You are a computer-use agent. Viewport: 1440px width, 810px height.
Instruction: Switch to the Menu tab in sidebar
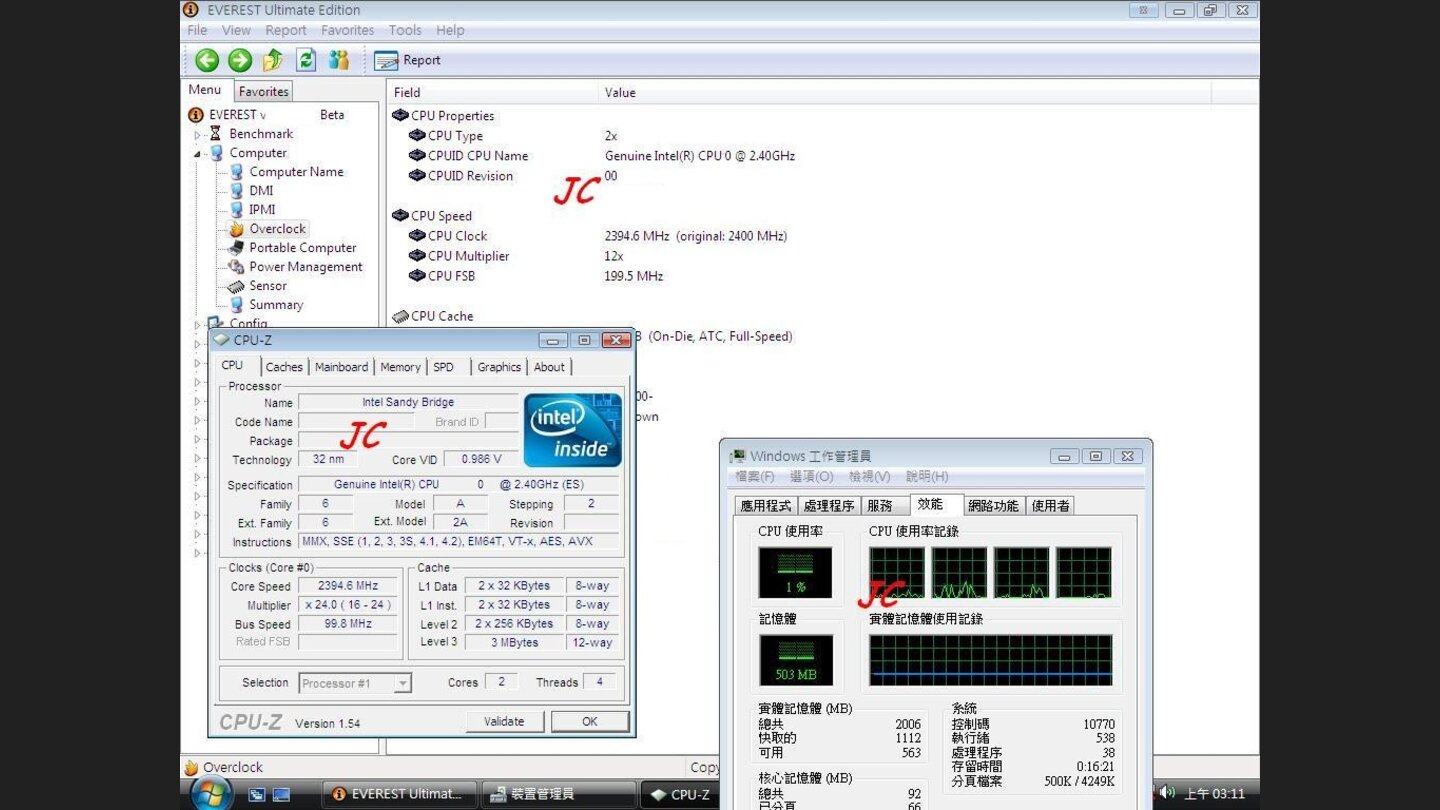[x=205, y=90]
